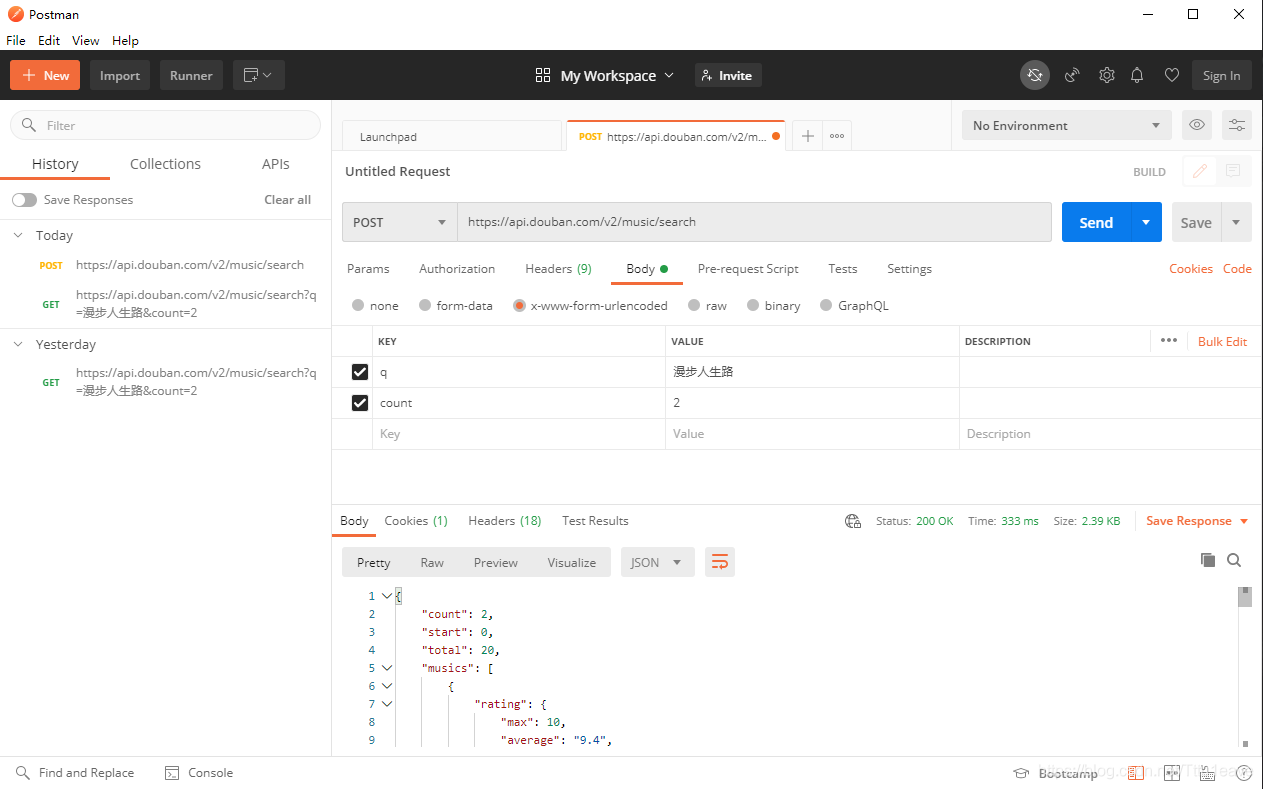Click the environment quick look eye icon
Viewport: 1263px width, 789px height.
pyautogui.click(x=1197, y=125)
